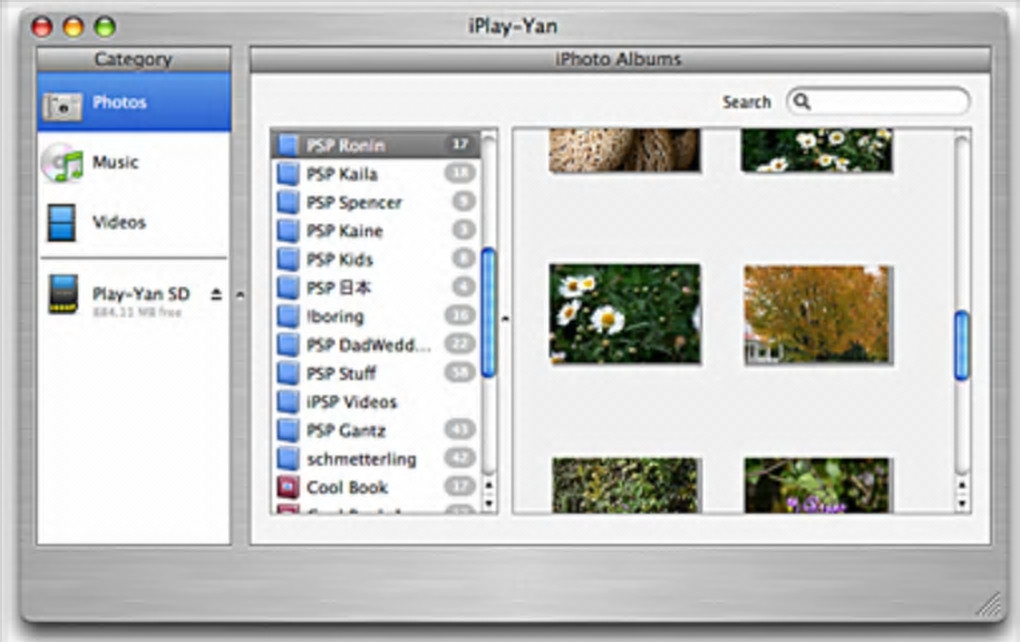Click the magnifier icon in search field
The width and height of the screenshot is (1020, 642).
[x=802, y=102]
